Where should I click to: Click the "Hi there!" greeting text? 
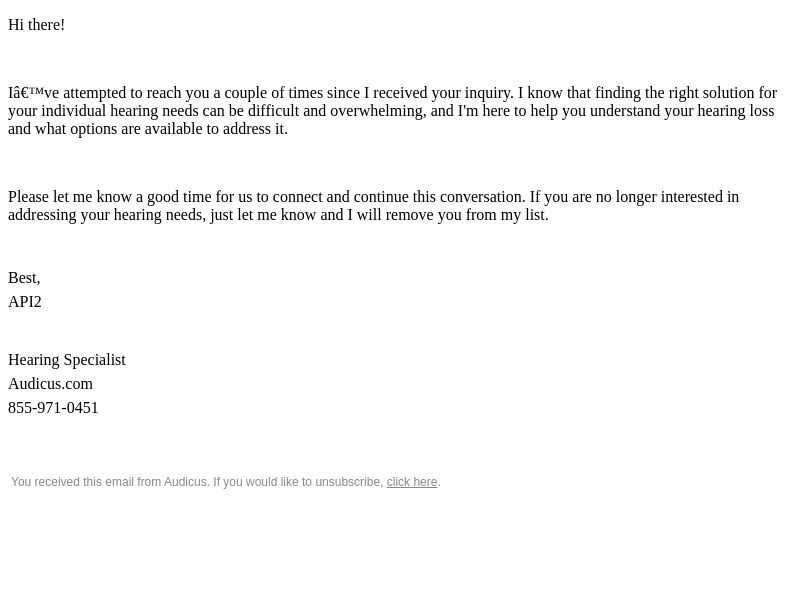coord(36,25)
